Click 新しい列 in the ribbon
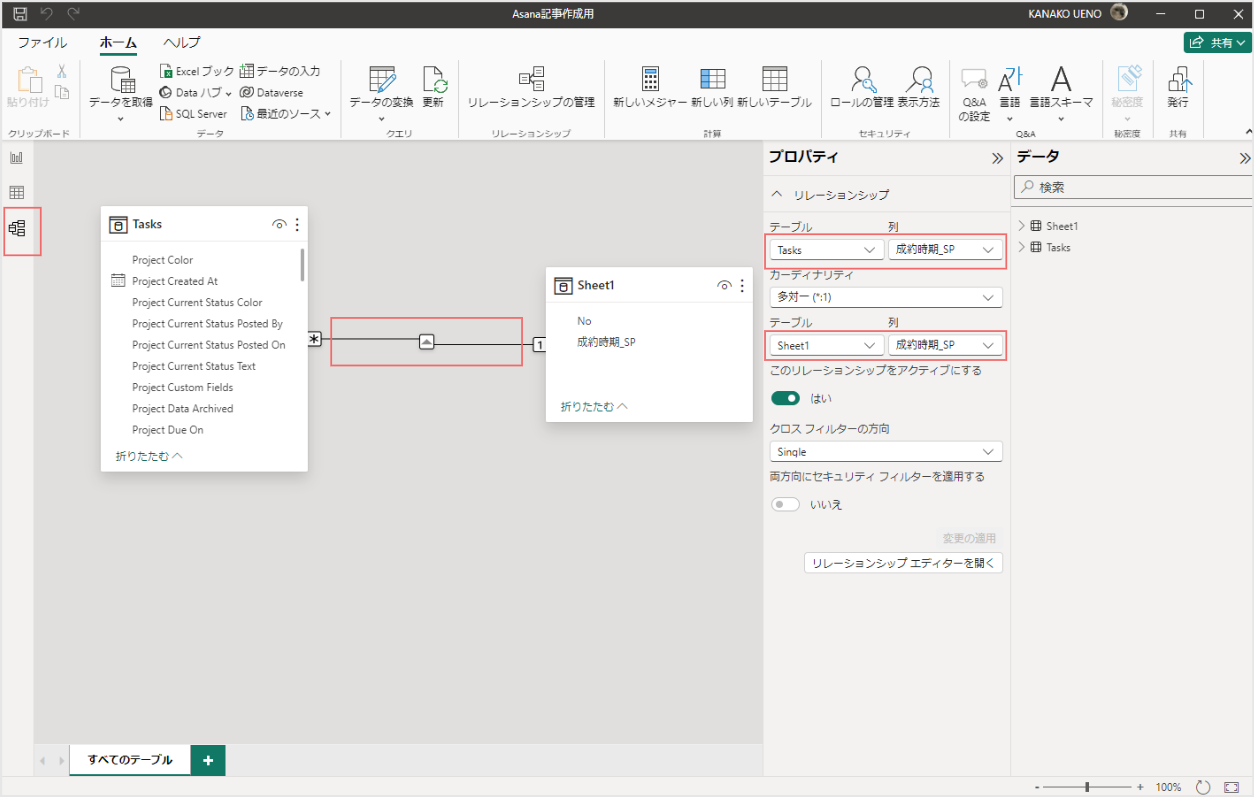The width and height of the screenshot is (1254, 797). [x=712, y=88]
